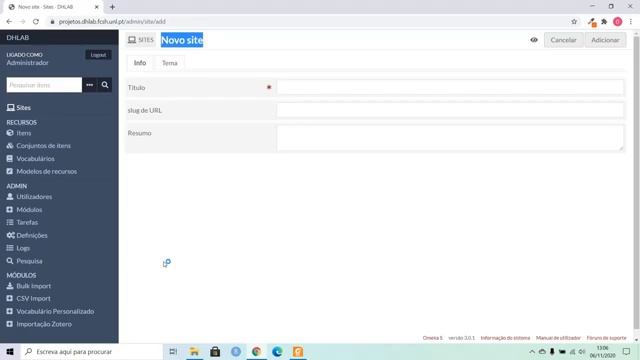This screenshot has width=640, height=360.
Task: Log out using the Logout button
Action: (x=98, y=55)
